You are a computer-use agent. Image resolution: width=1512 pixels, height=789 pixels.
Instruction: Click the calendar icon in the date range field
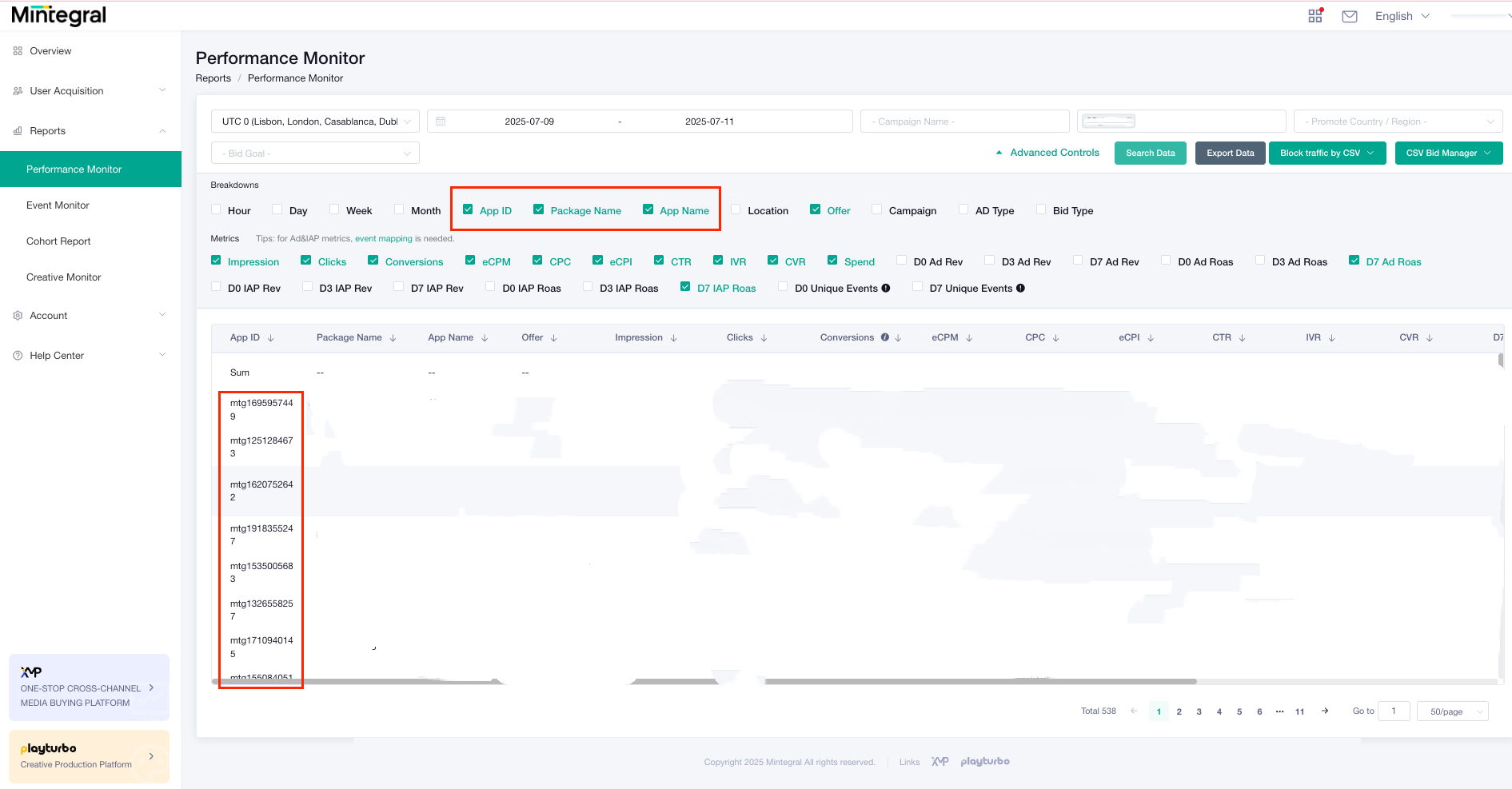(x=441, y=121)
